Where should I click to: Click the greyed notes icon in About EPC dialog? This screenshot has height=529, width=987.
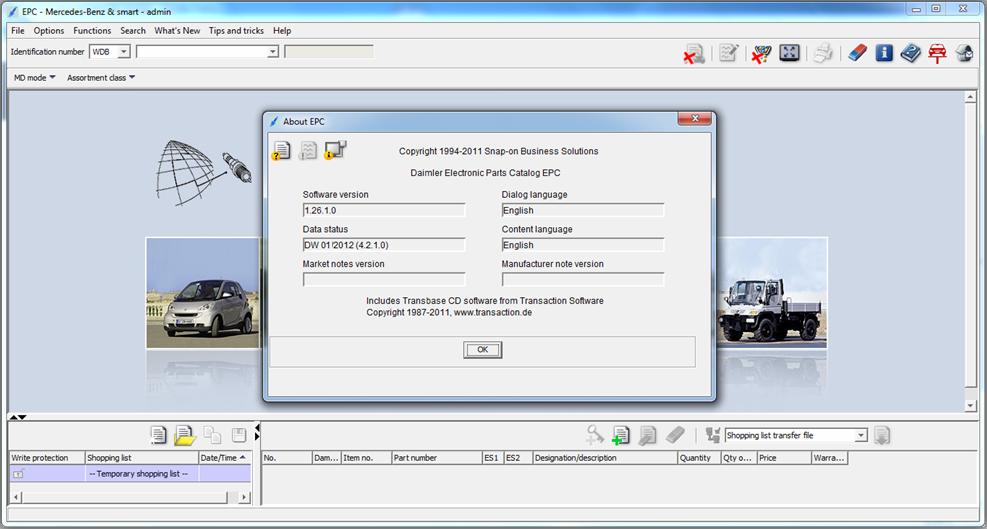[x=307, y=151]
